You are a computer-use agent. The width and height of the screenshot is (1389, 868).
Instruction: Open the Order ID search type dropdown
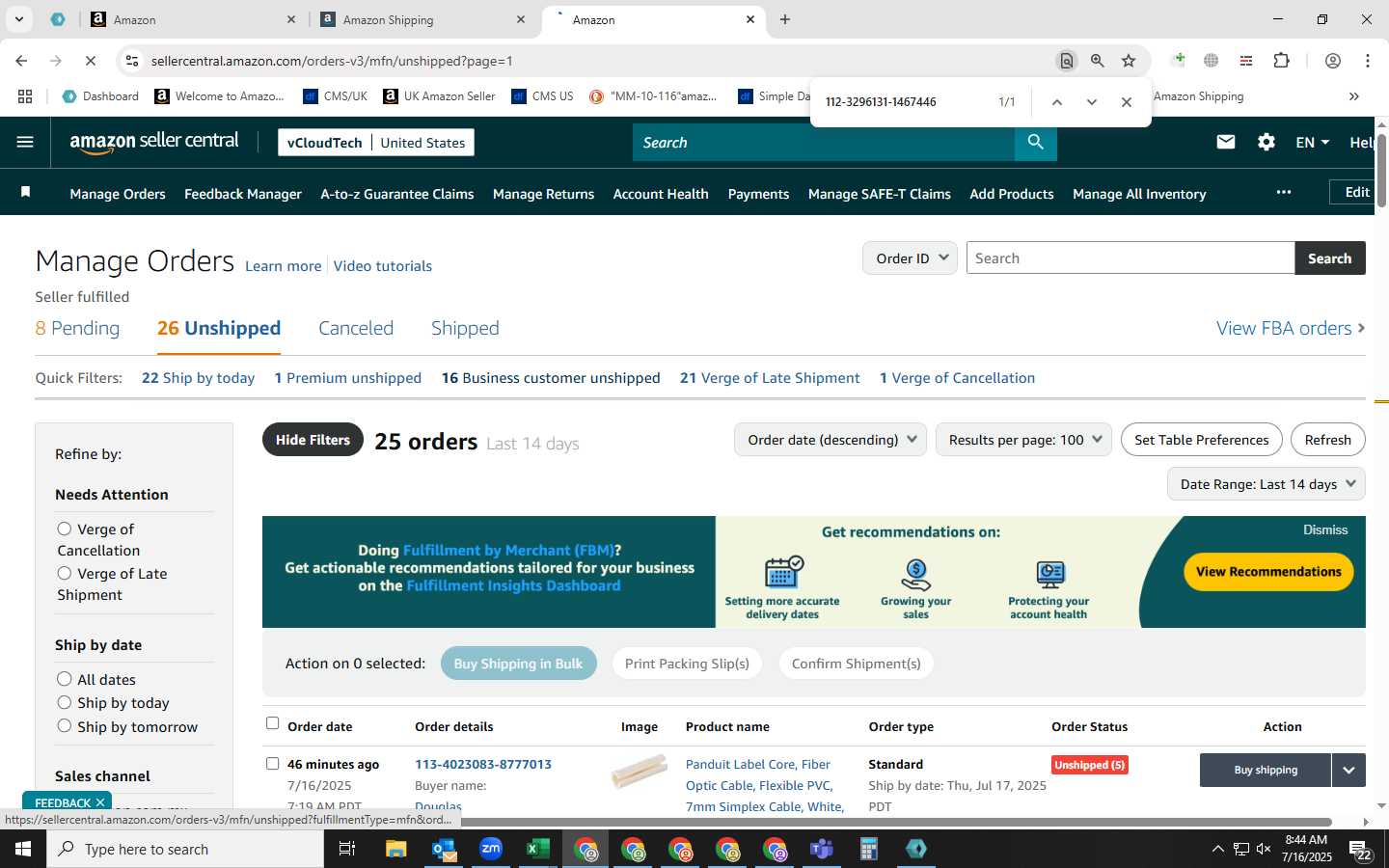coord(910,258)
